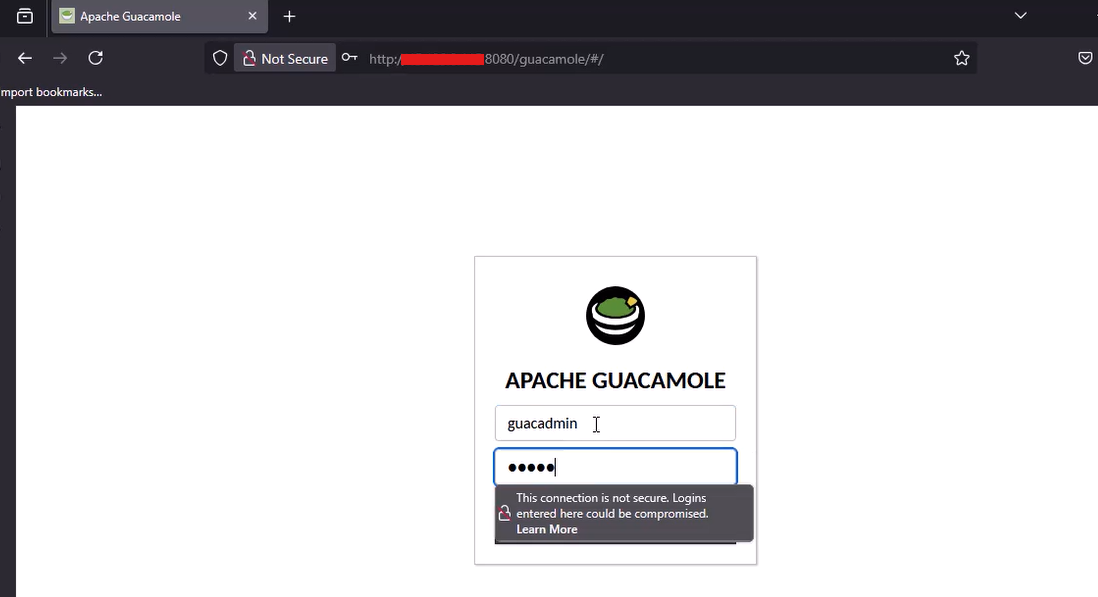
Task: Click the broken padlock warning icon in tooltip
Action: click(x=504, y=514)
